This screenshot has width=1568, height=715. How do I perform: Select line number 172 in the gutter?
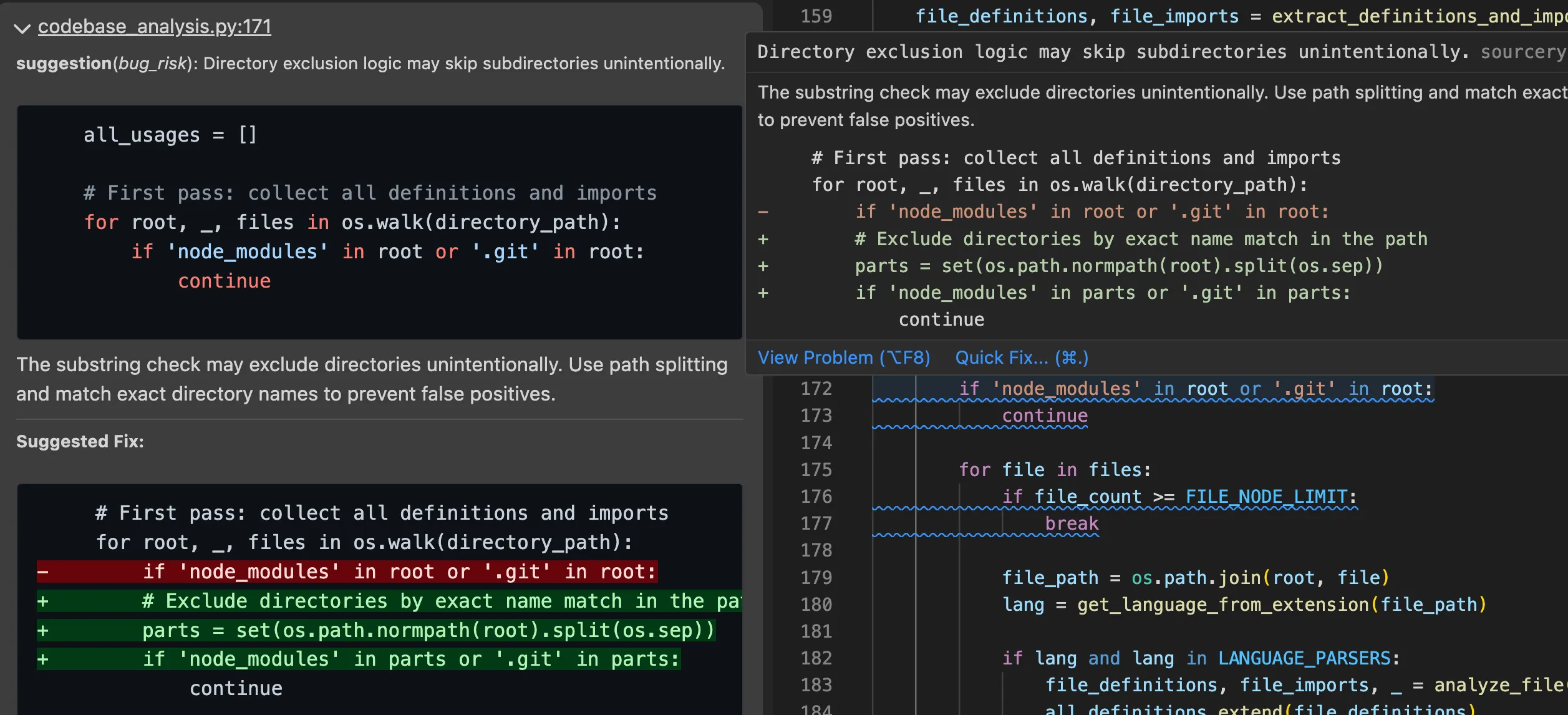coord(818,388)
